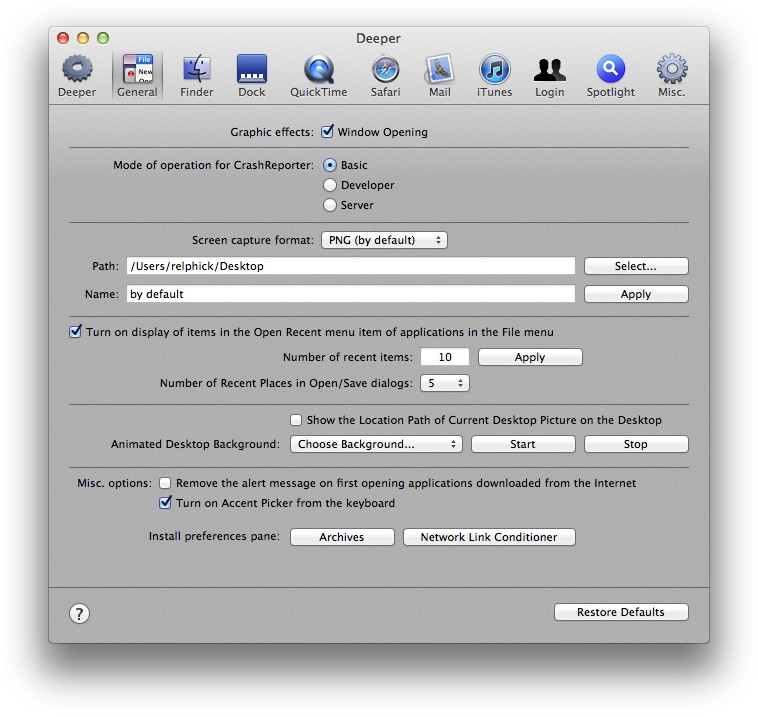The image size is (758, 717).
Task: Zoom the Deeper window with green button
Action: point(103,38)
